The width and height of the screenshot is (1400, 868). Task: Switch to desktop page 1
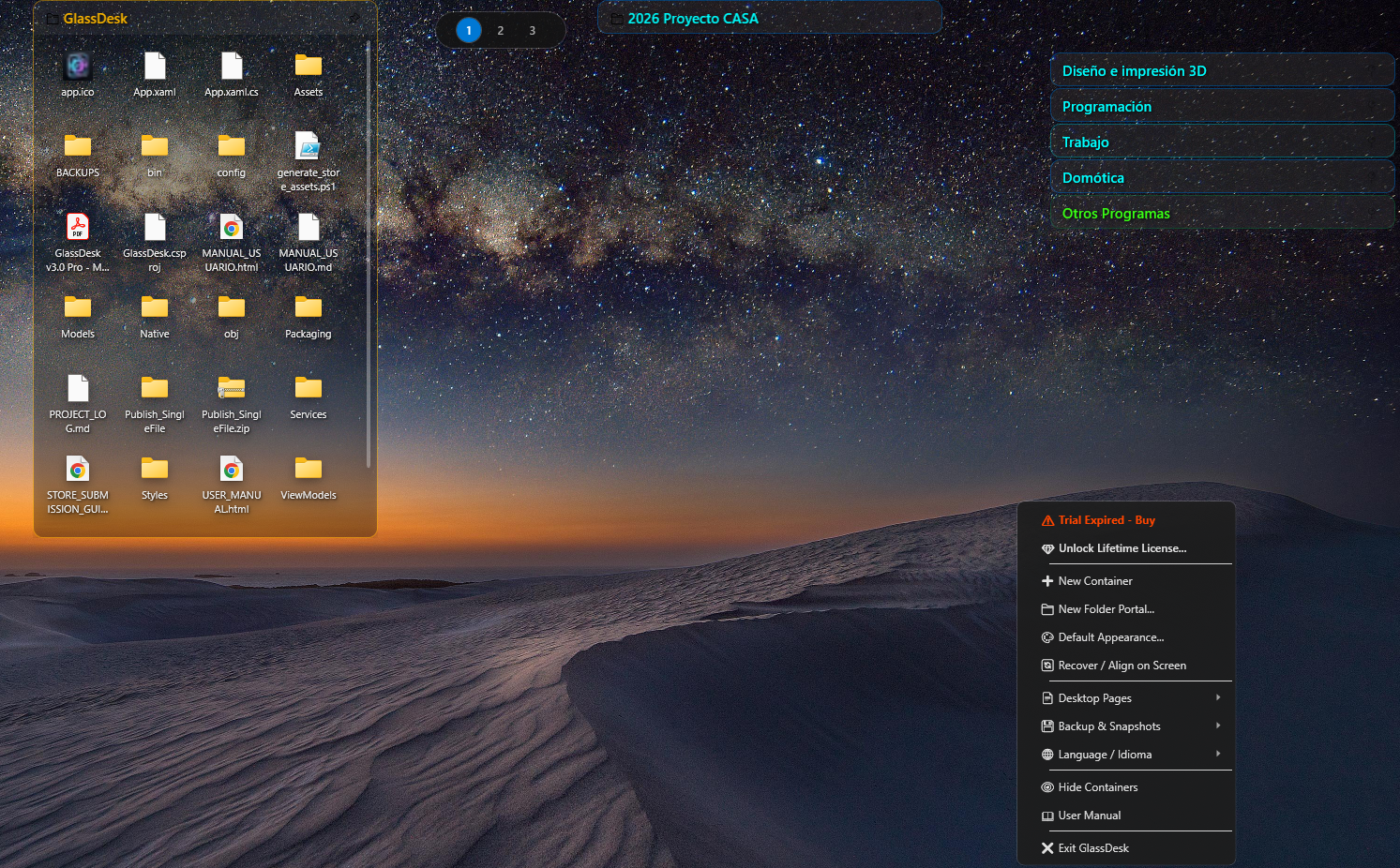469,30
